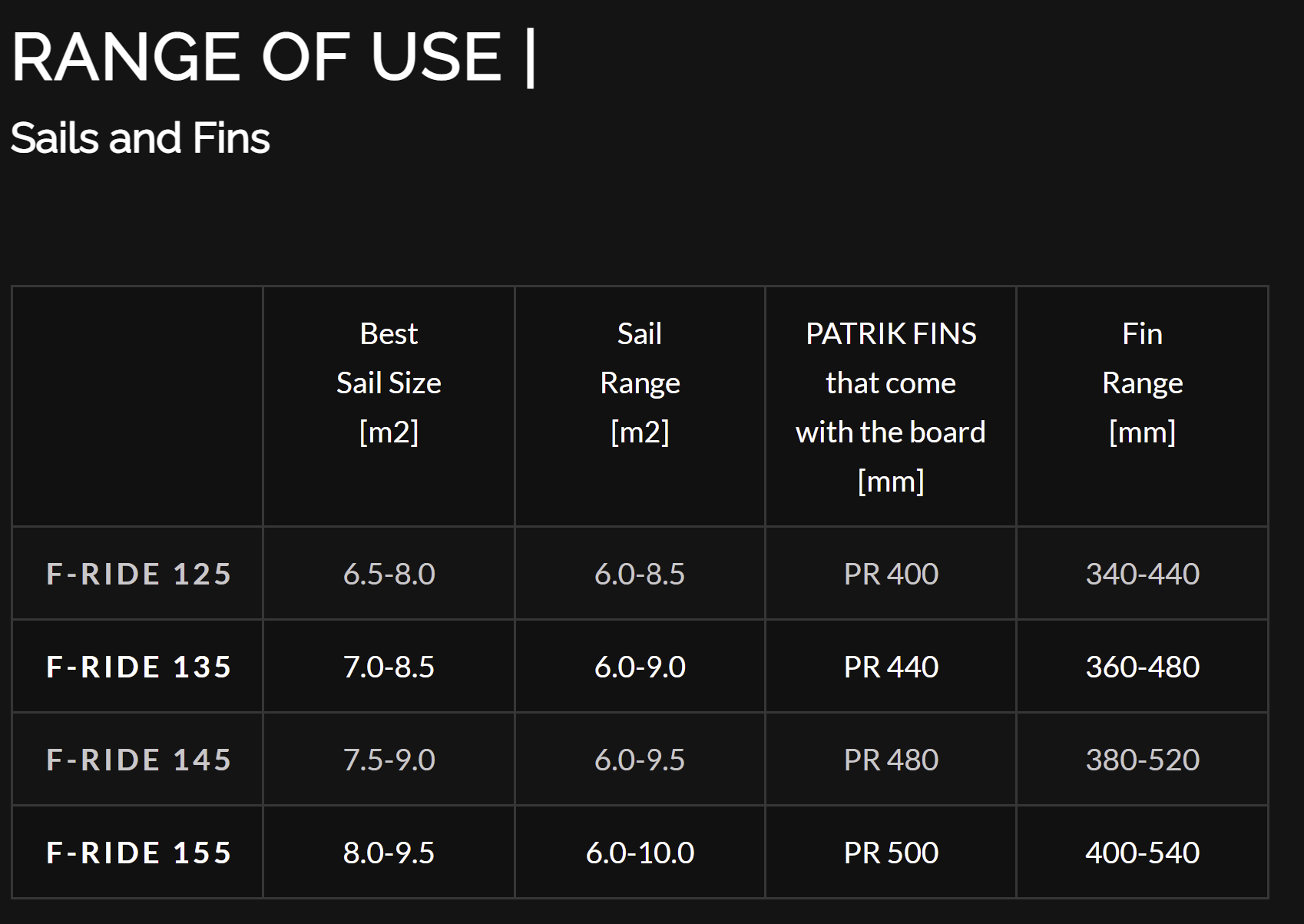This screenshot has width=1304, height=924.
Task: Select the F-RIDE 155 row label
Action: click(x=138, y=853)
